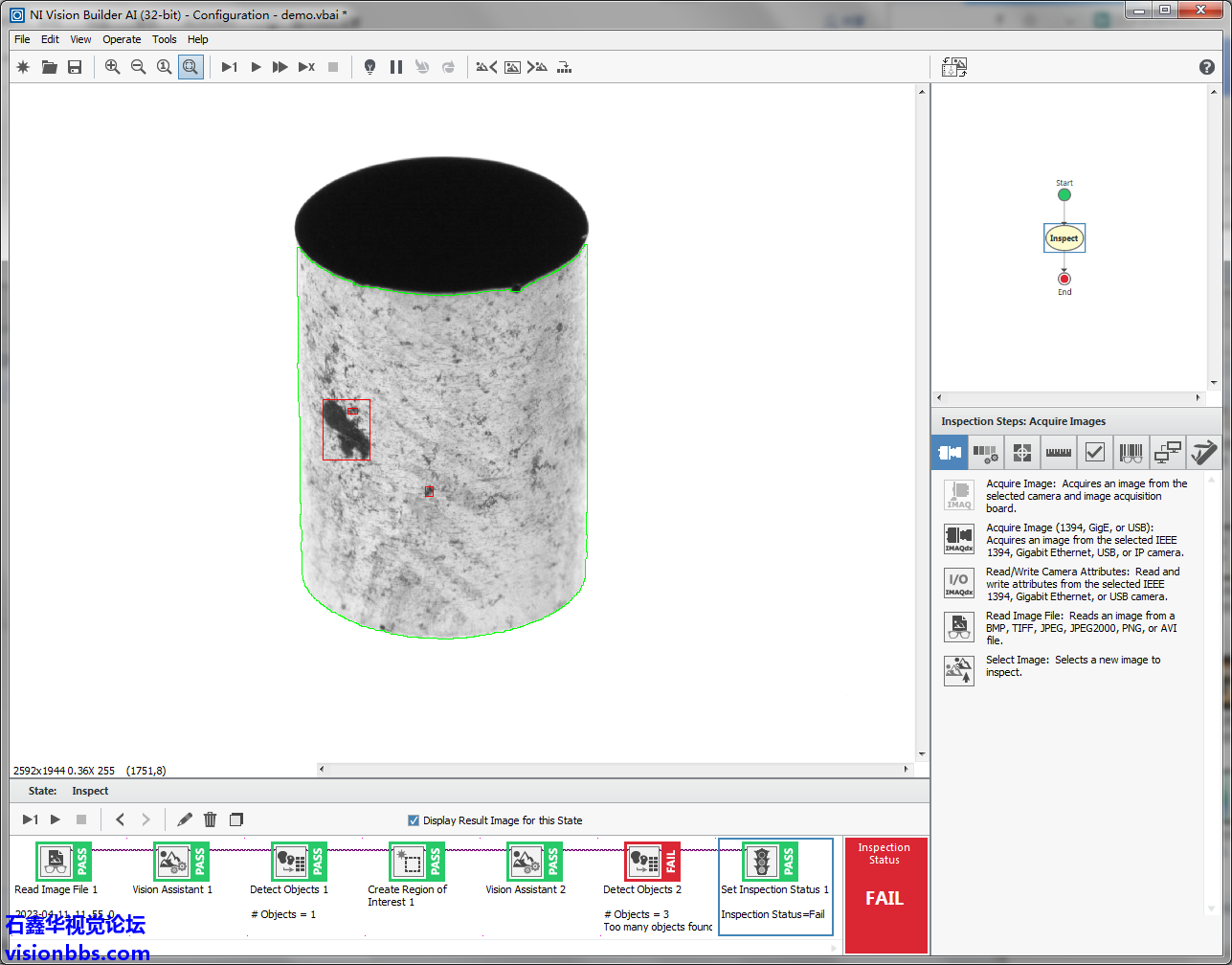1232x965 pixels.
Task: Select the Check Presence checkmark tab
Action: click(1094, 452)
